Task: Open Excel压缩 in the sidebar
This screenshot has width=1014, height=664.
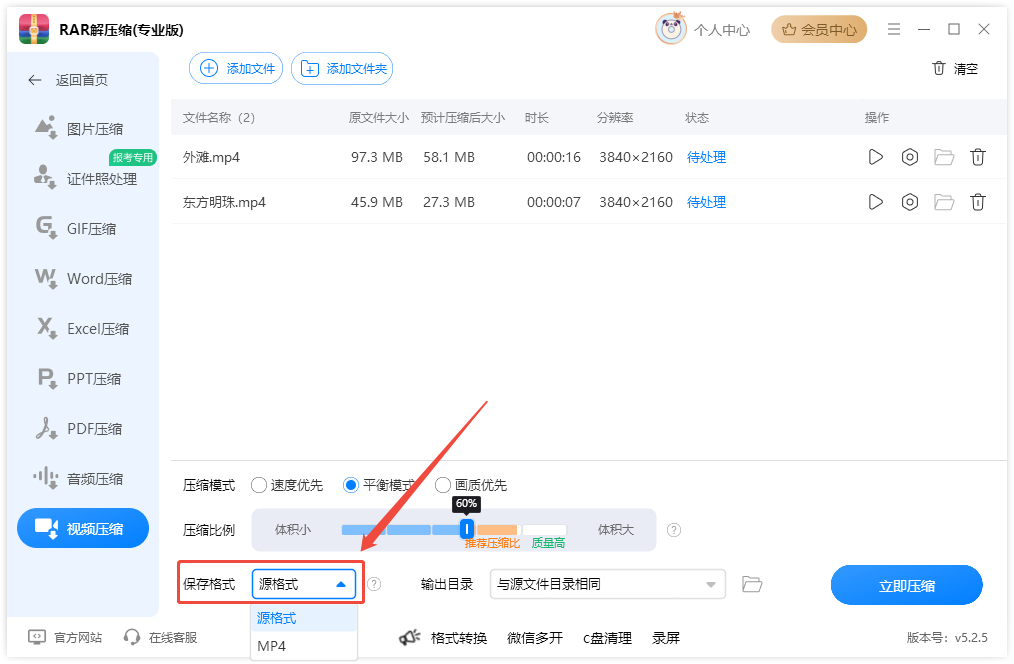Action: click(x=83, y=328)
